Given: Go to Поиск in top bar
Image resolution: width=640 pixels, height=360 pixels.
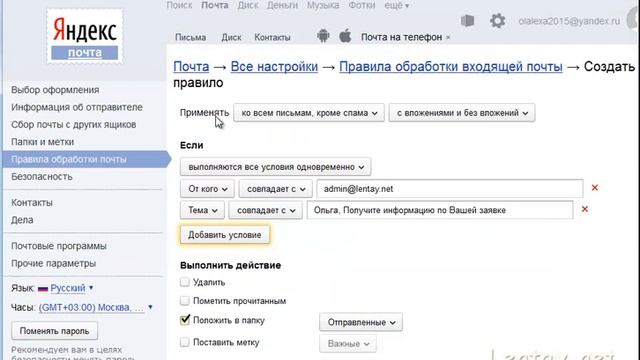Looking at the screenshot, I should point(179,5).
